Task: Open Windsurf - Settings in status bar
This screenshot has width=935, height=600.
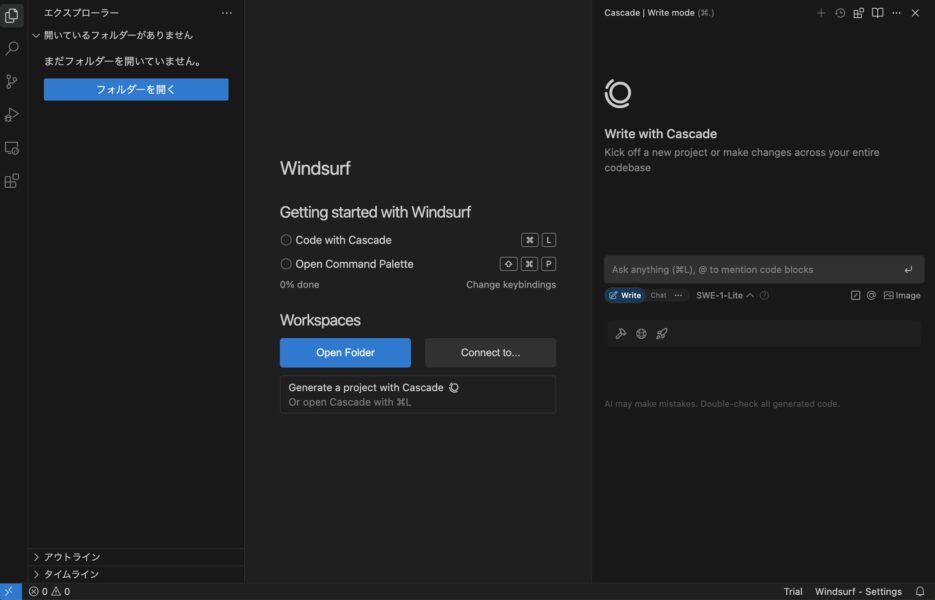Action: 858,591
